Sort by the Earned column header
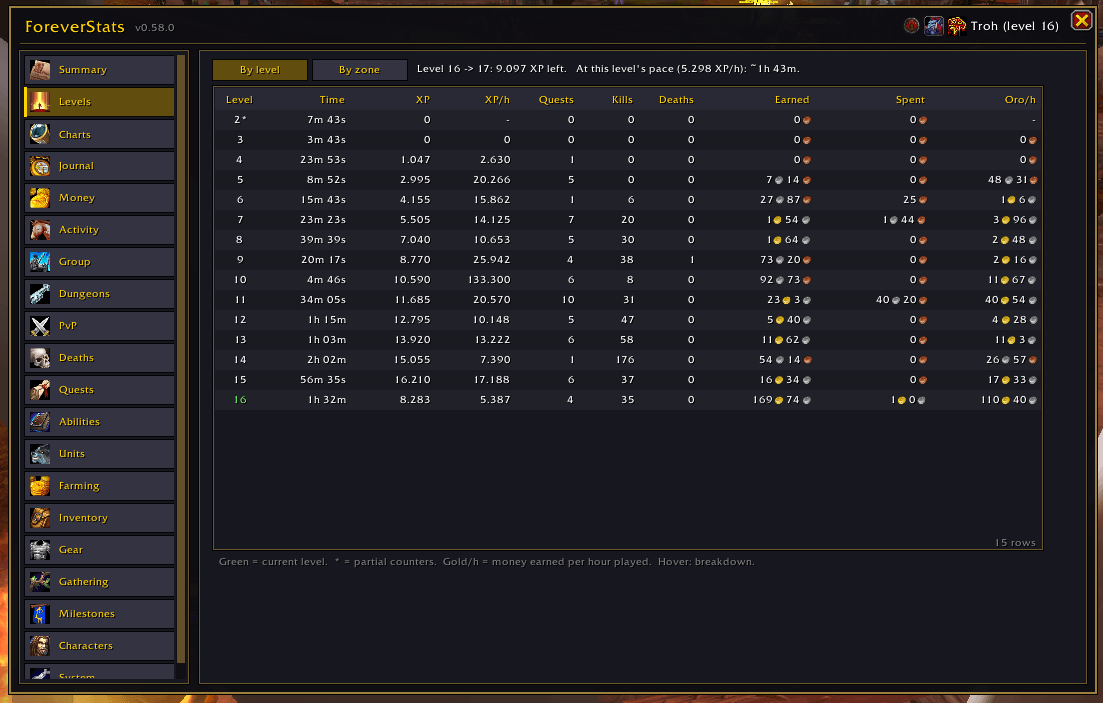 (792, 100)
